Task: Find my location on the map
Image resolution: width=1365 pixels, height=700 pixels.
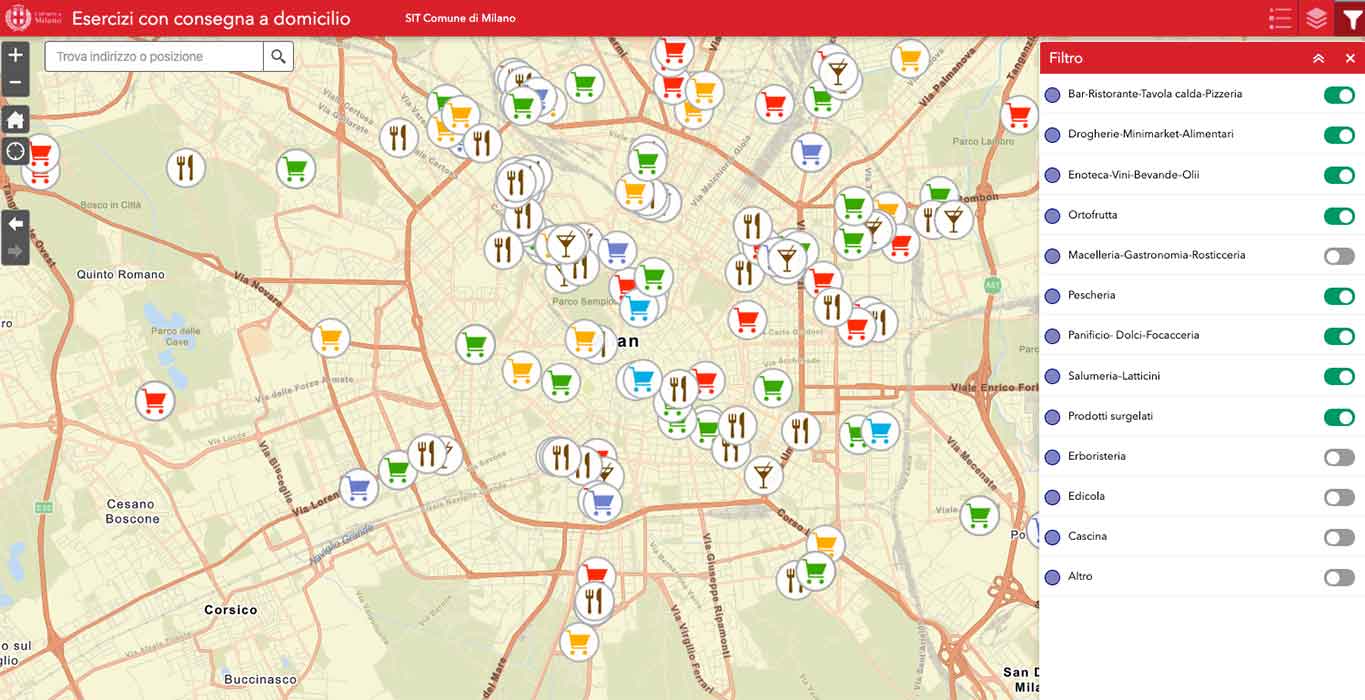Action: coord(15,152)
